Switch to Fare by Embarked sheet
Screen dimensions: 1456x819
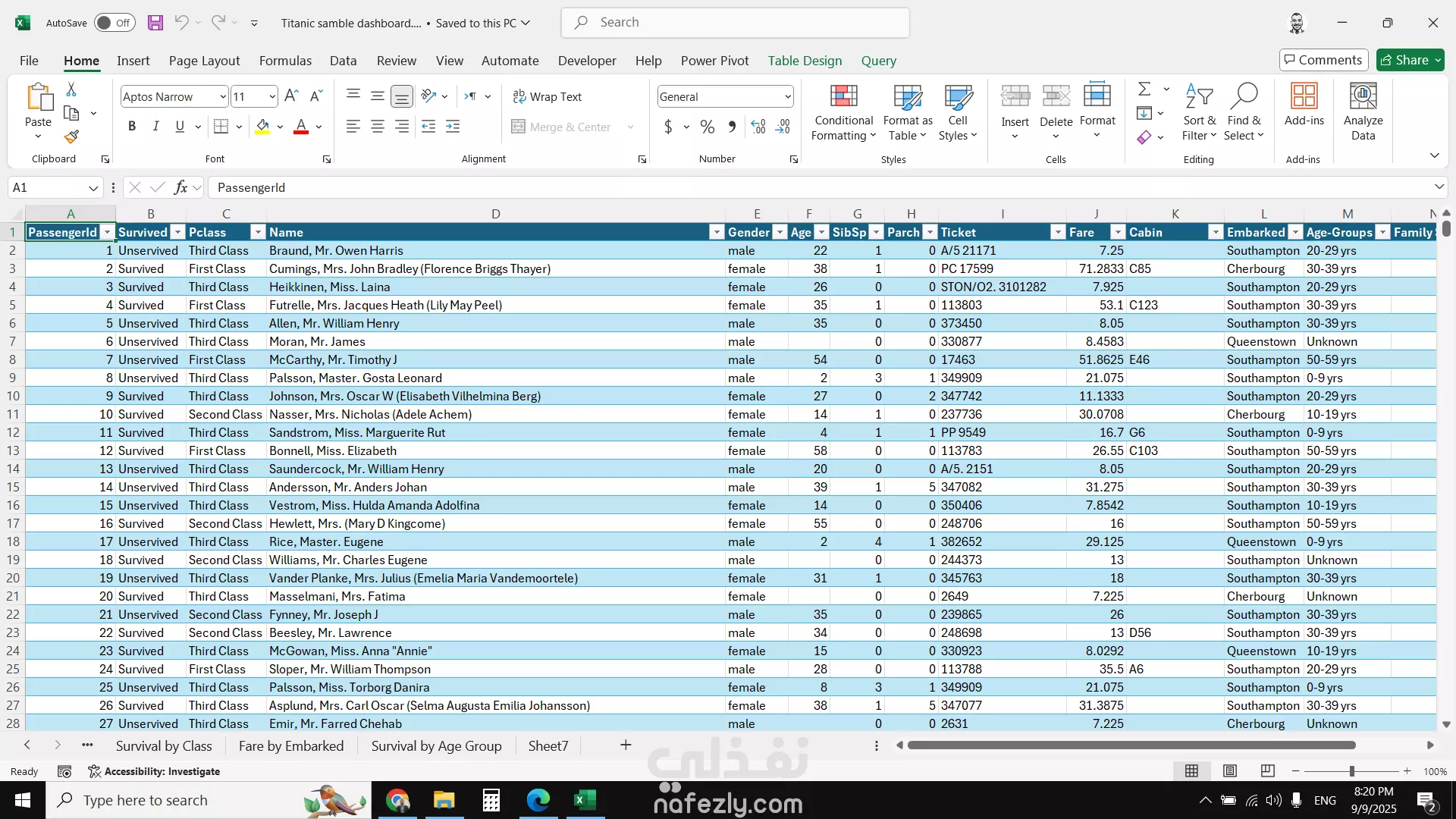click(x=291, y=746)
